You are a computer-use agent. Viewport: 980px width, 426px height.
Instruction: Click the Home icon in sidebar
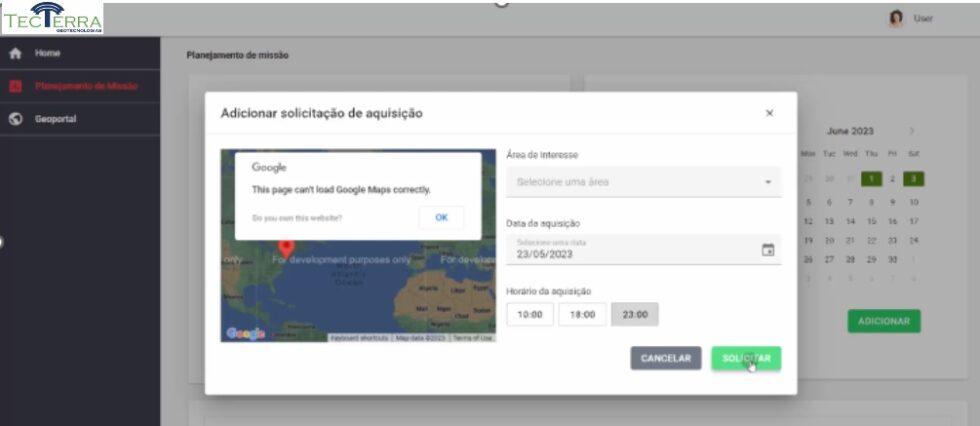coord(15,53)
